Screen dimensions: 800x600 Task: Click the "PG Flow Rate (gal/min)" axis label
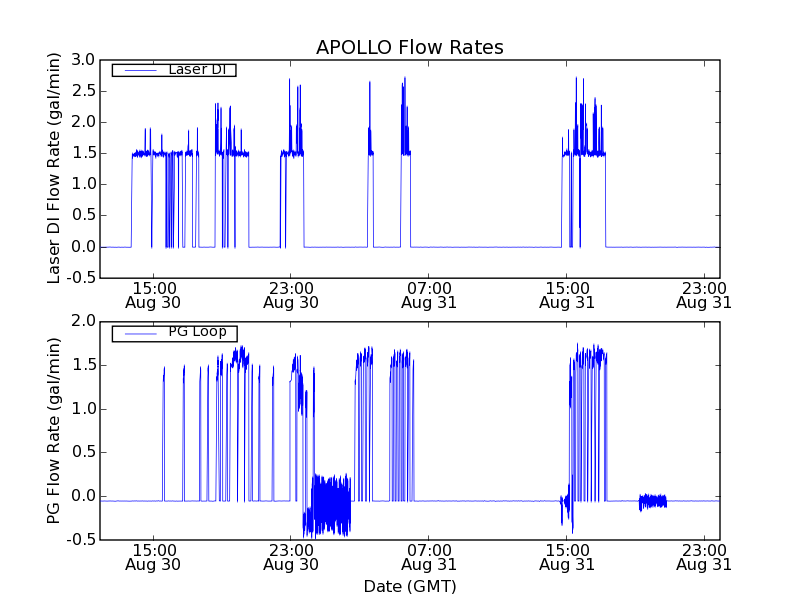point(54,431)
